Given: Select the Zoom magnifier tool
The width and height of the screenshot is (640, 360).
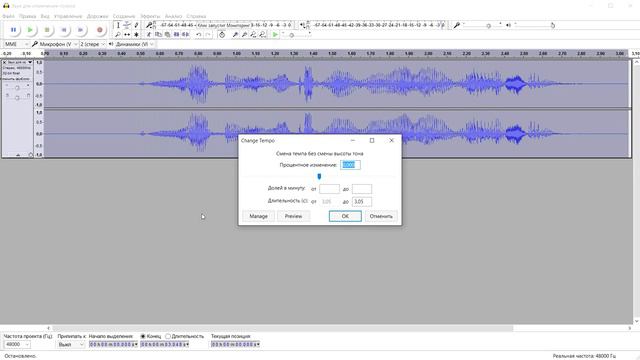Looking at the screenshot, I should (x=118, y=35).
